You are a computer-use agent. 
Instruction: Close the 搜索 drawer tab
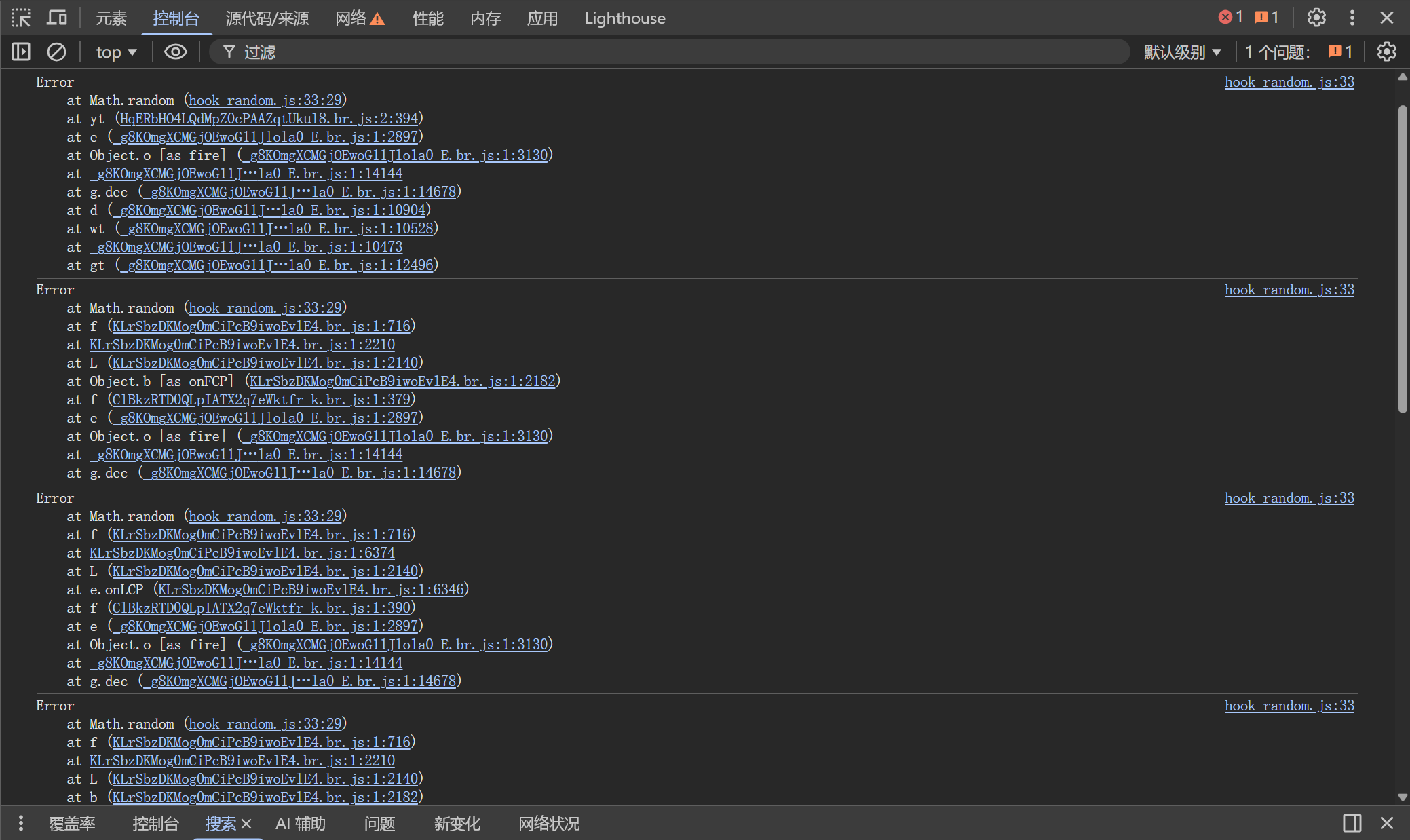point(246,824)
